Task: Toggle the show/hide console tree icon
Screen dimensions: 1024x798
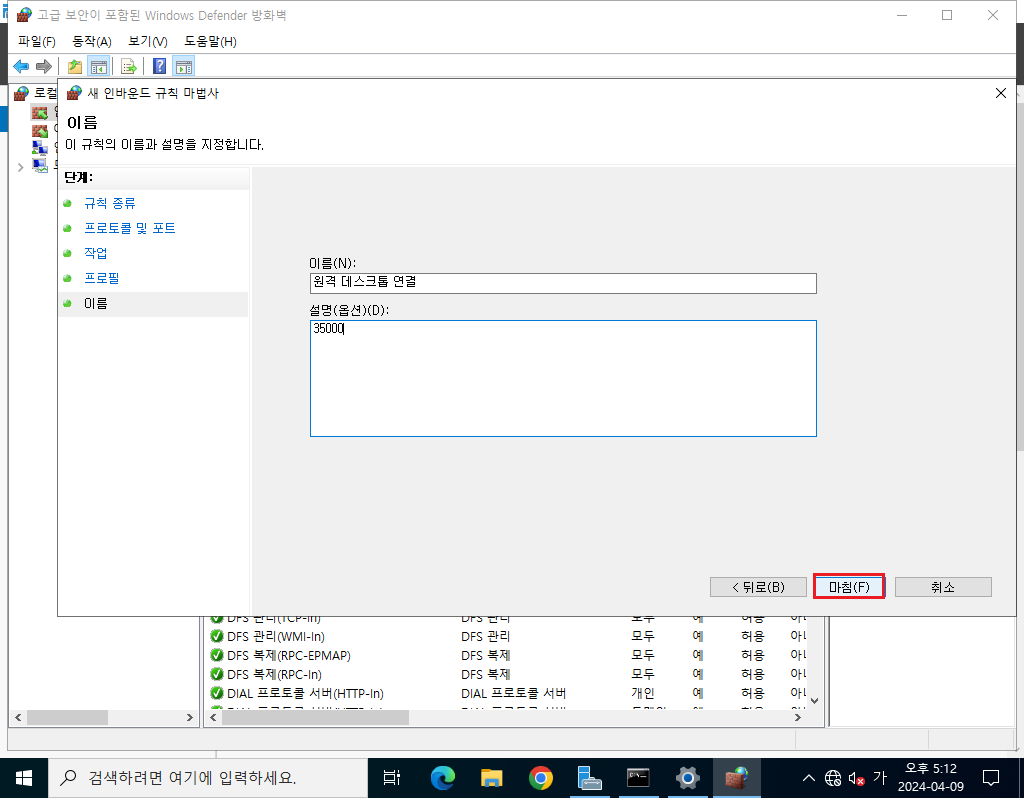Action: 99,66
